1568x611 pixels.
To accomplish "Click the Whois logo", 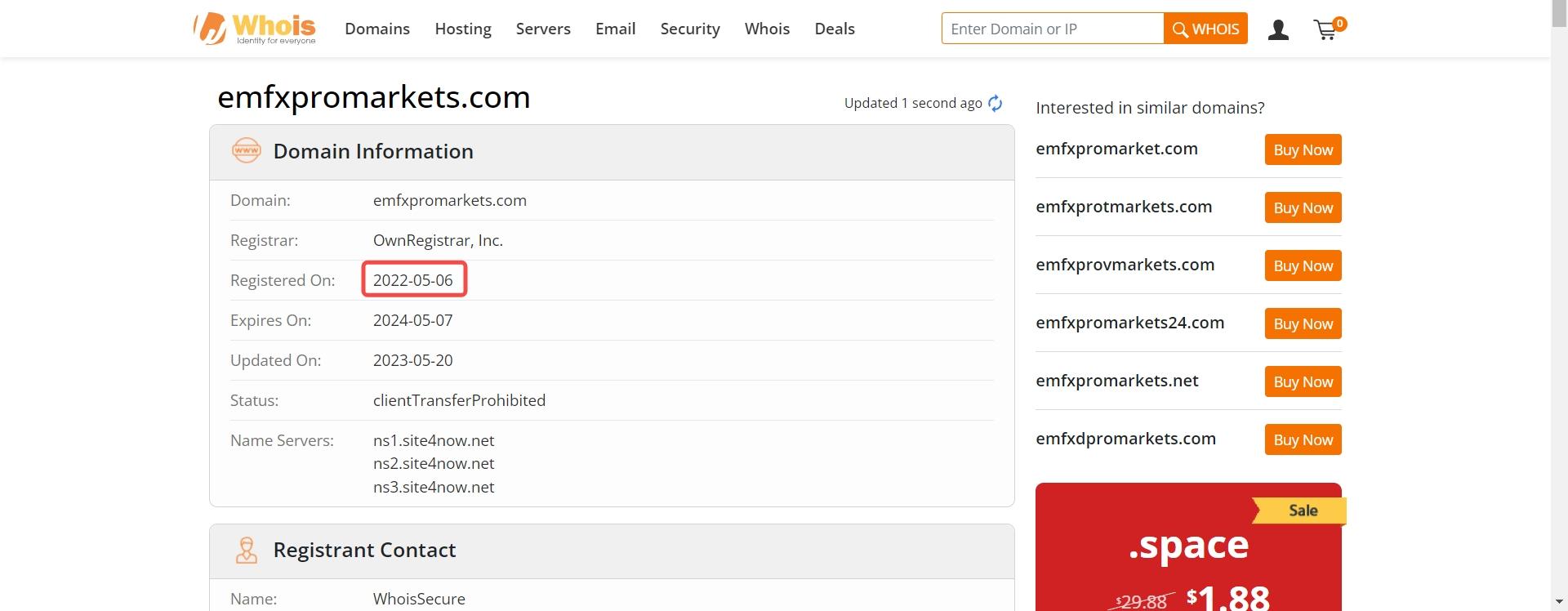I will click(x=255, y=29).
